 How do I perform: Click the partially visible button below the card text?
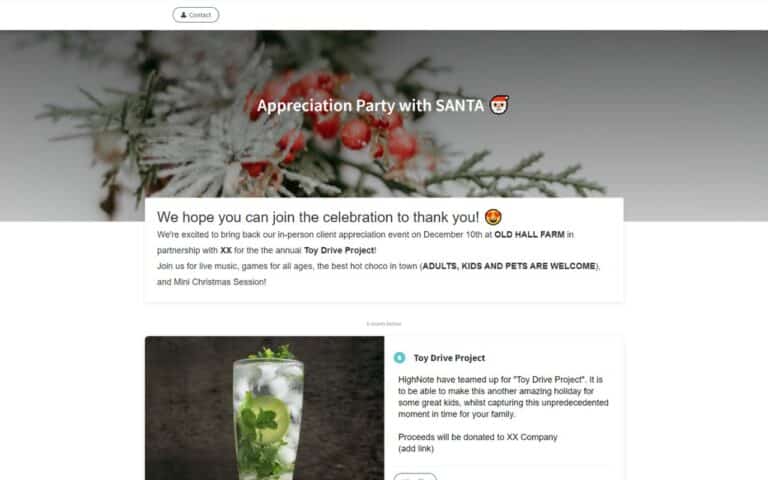tap(415, 477)
